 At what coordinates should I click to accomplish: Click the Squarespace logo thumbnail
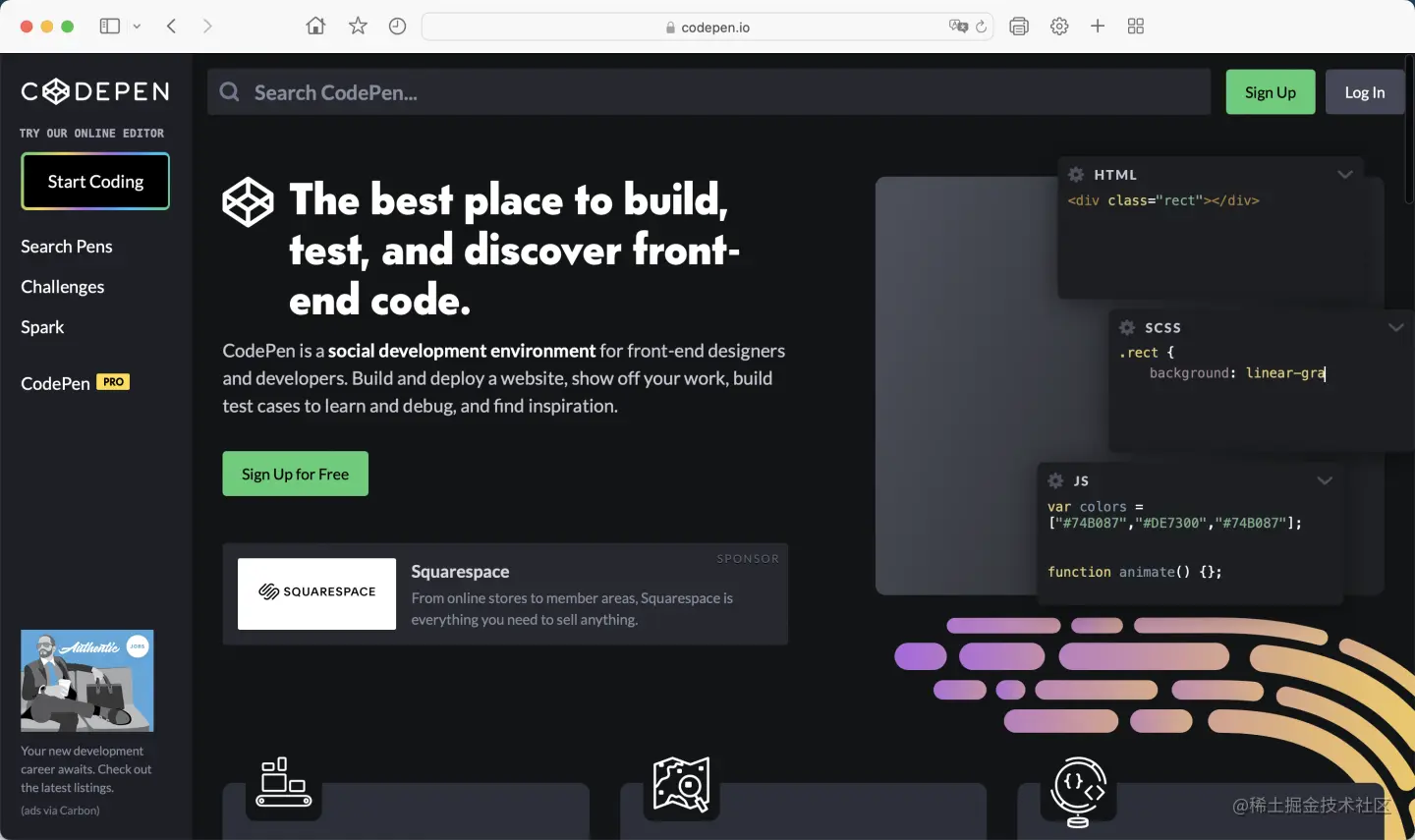click(316, 593)
